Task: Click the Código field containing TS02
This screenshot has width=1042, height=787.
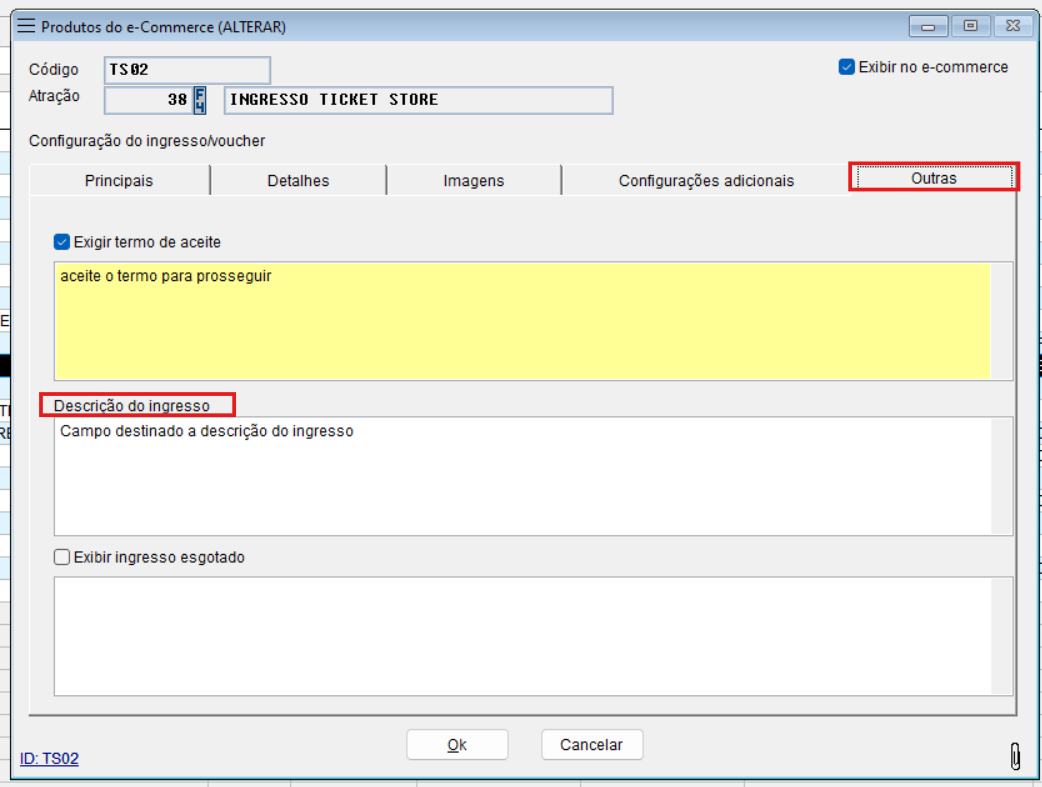Action: click(186, 70)
